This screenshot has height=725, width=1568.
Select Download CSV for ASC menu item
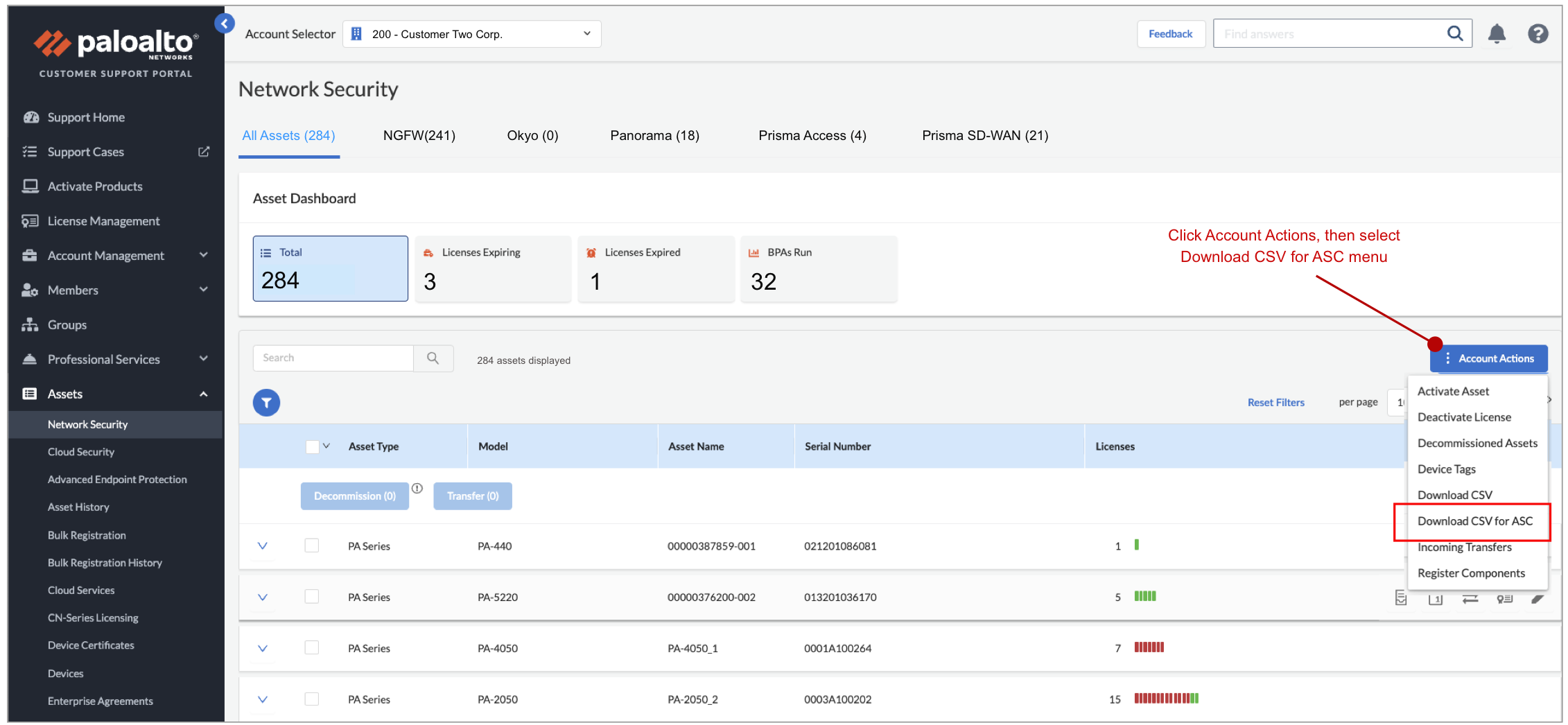[1474, 521]
